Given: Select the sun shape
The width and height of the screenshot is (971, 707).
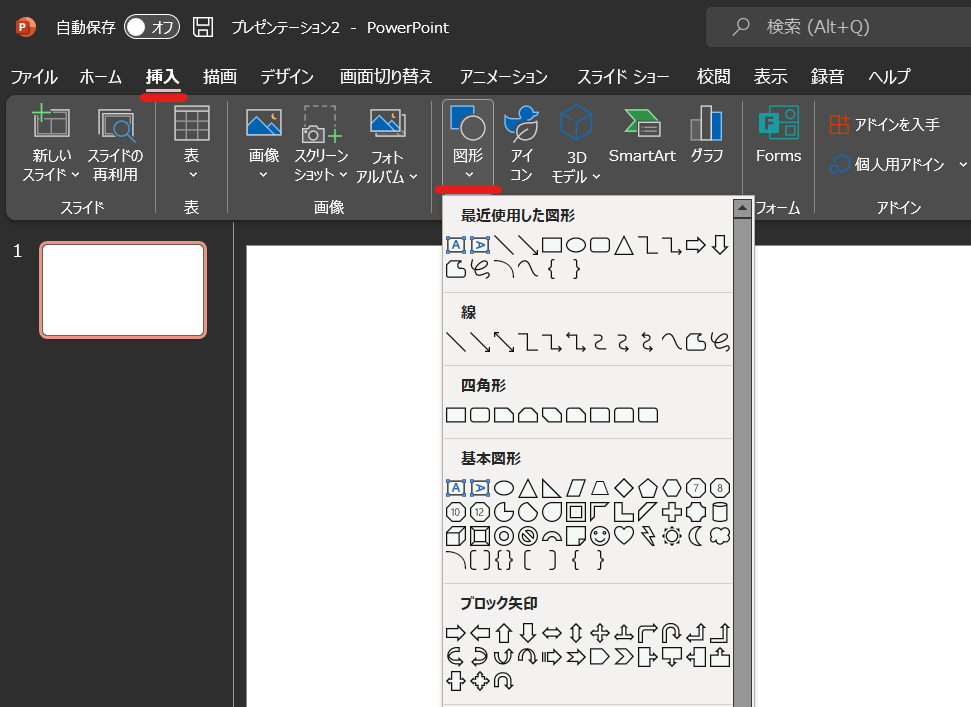Looking at the screenshot, I should pos(672,536).
